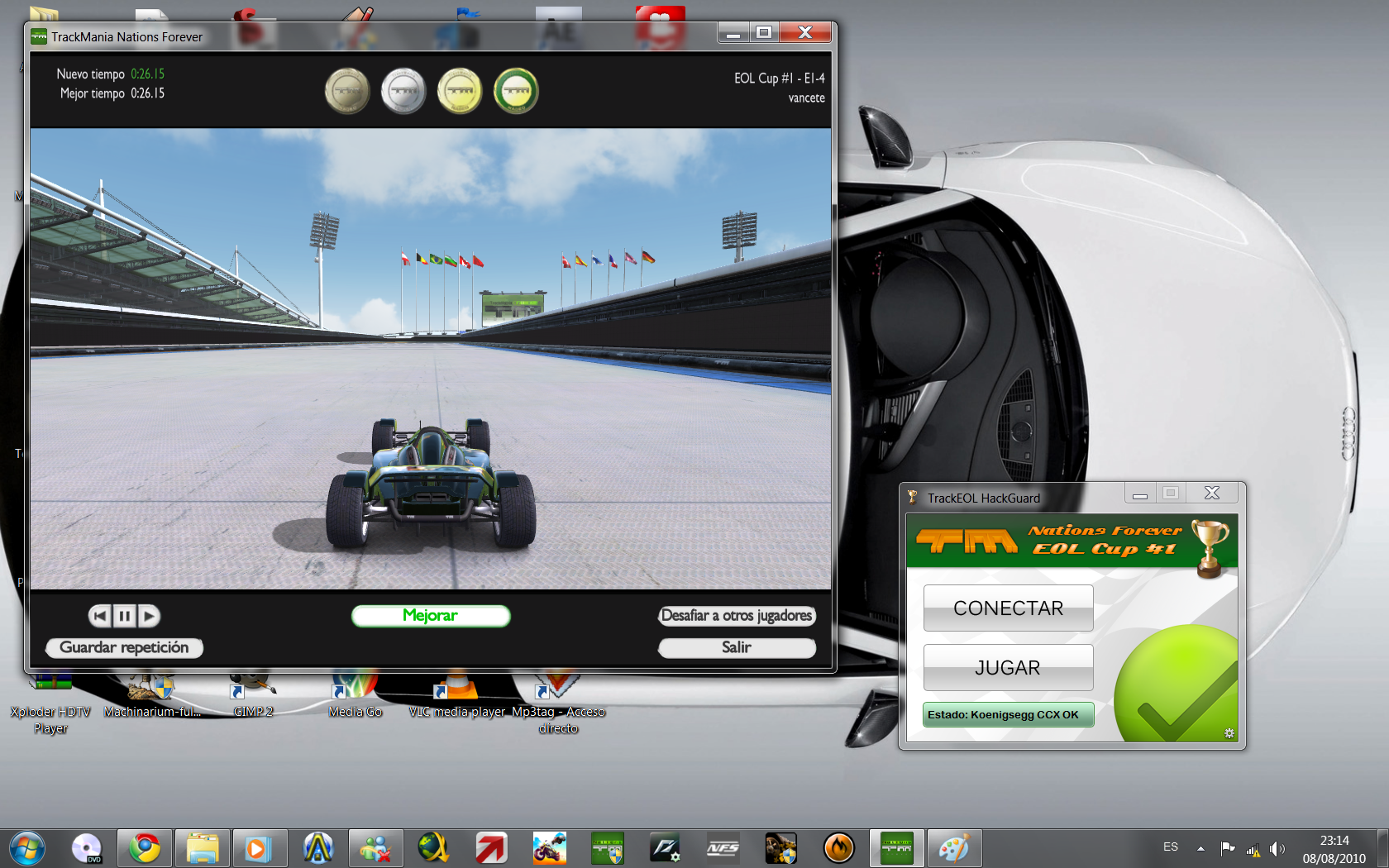The width and height of the screenshot is (1389, 868).
Task: Open HackGuard settings gear icon
Action: coord(1229,733)
